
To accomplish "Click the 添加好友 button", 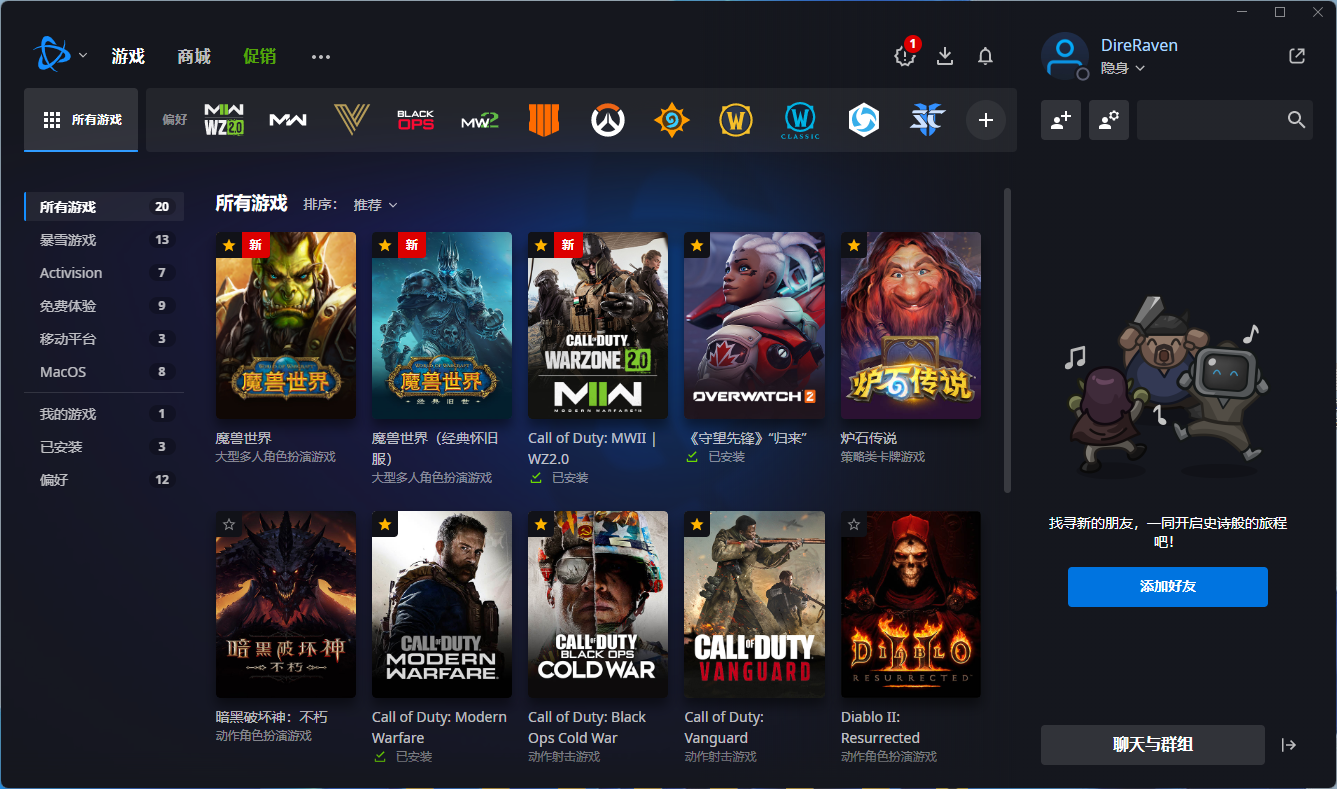I will [1167, 587].
